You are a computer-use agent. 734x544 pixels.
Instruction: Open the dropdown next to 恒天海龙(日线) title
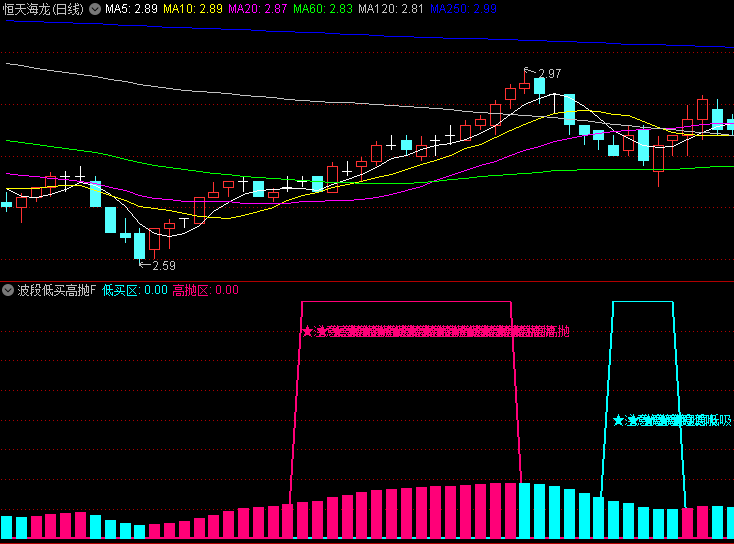pos(95,9)
